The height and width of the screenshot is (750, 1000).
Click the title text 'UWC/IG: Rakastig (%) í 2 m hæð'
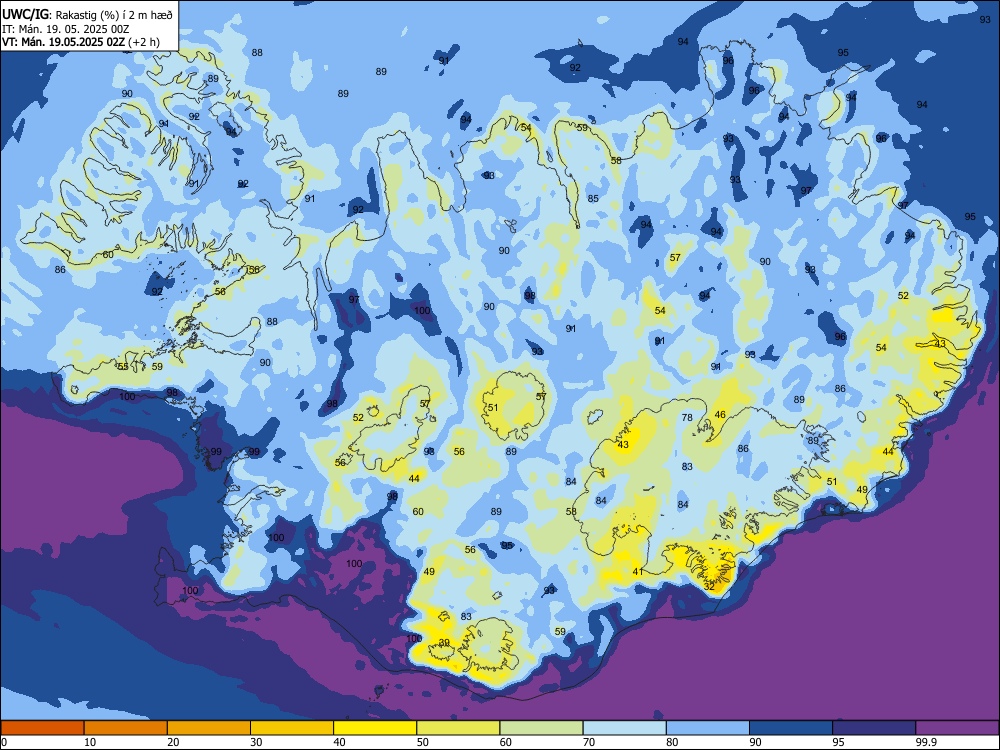[x=87, y=15]
